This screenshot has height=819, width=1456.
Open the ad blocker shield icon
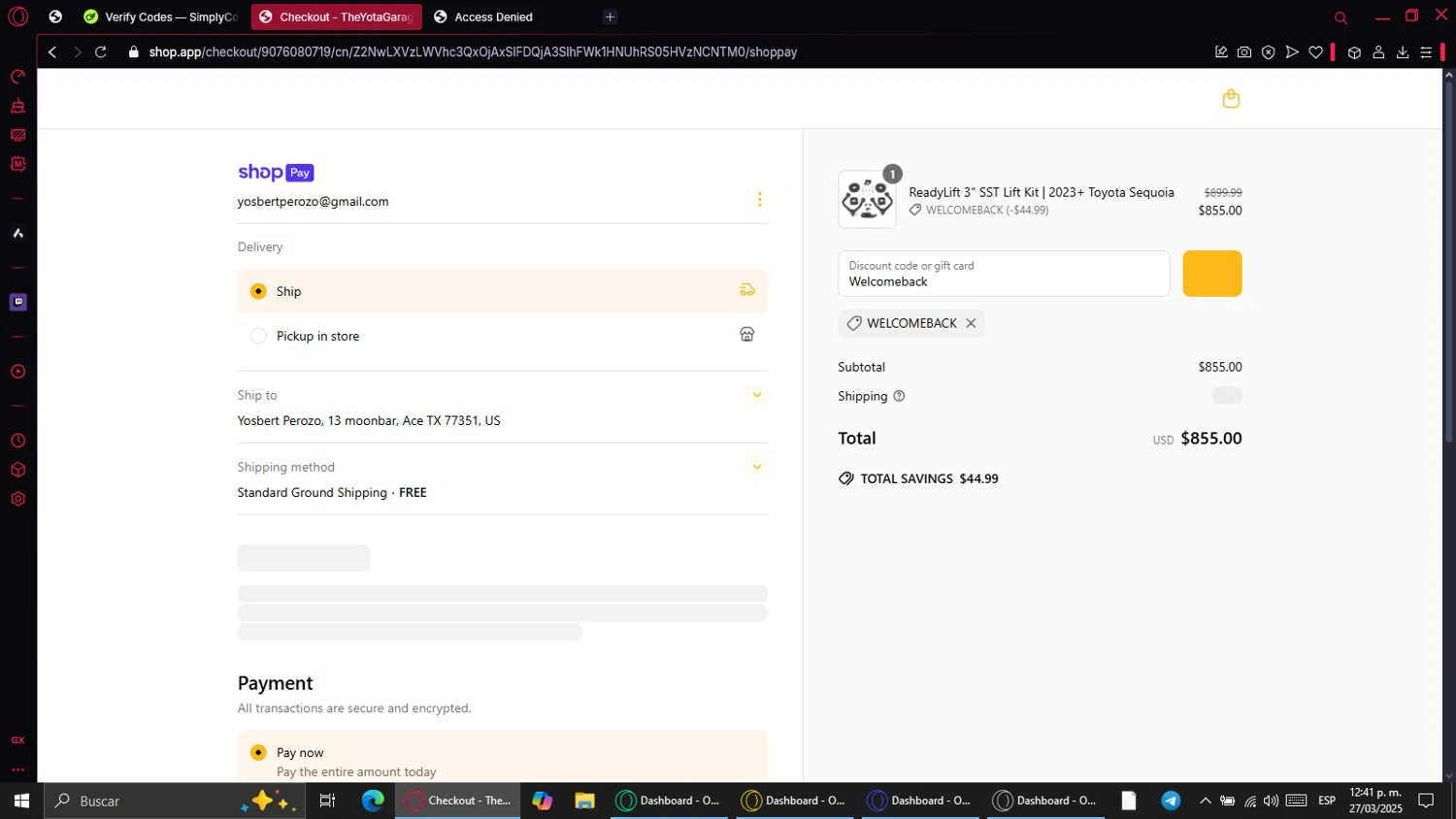click(x=1268, y=52)
